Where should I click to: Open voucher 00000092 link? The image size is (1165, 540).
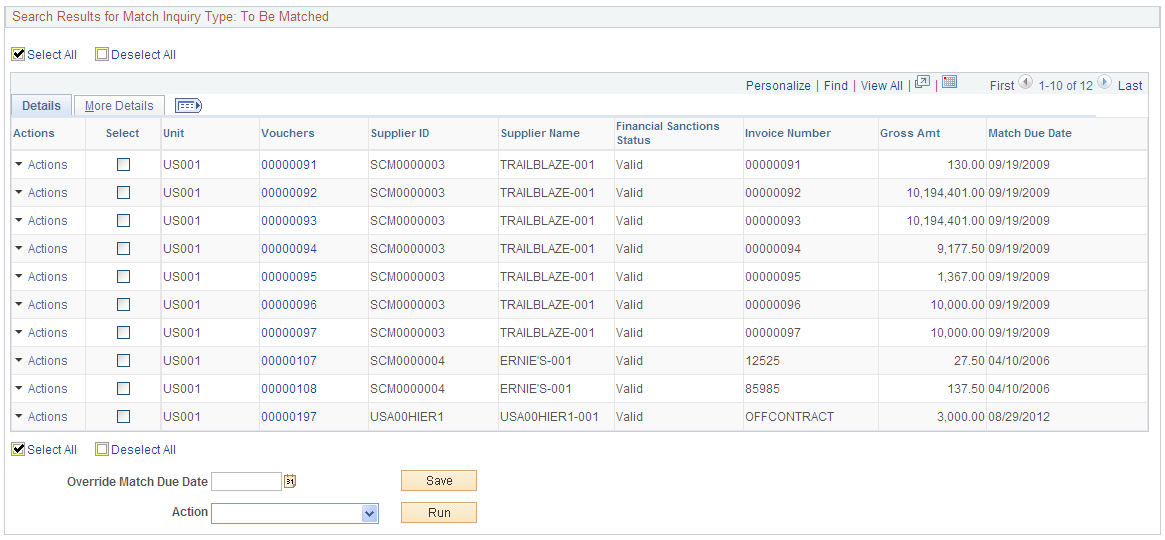coord(289,192)
